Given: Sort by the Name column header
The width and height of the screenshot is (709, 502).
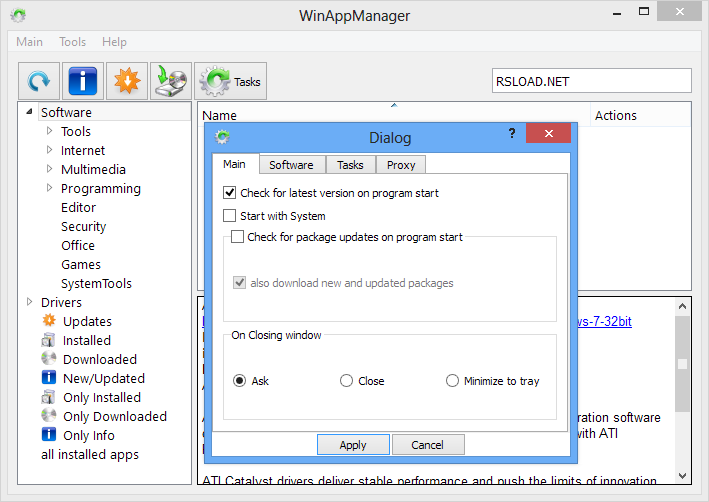Looking at the screenshot, I should click(x=394, y=115).
